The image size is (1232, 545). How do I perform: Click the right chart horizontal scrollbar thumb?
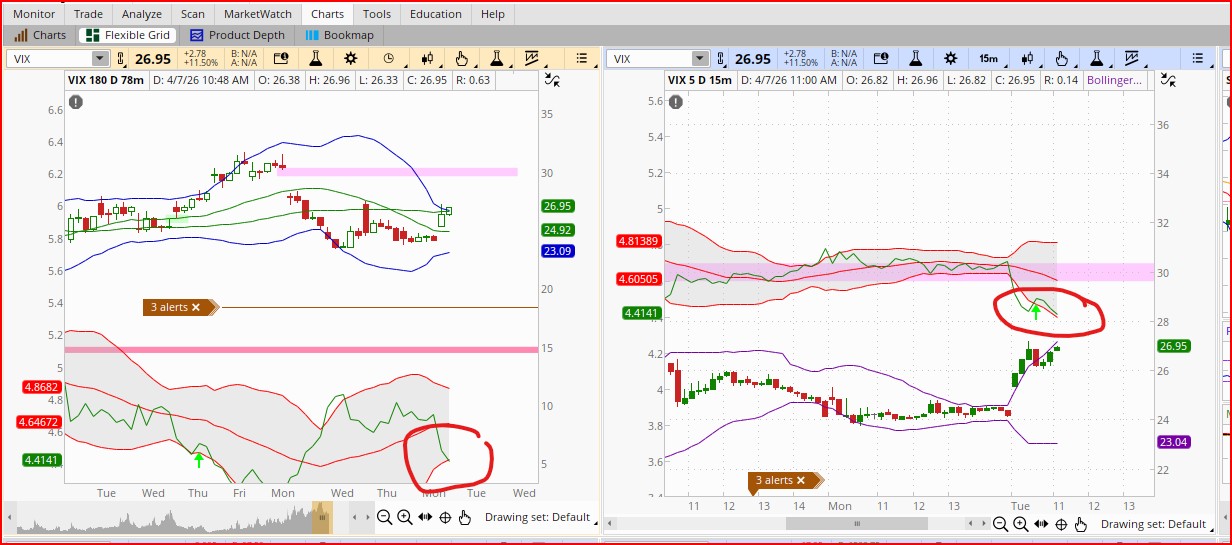click(x=857, y=523)
